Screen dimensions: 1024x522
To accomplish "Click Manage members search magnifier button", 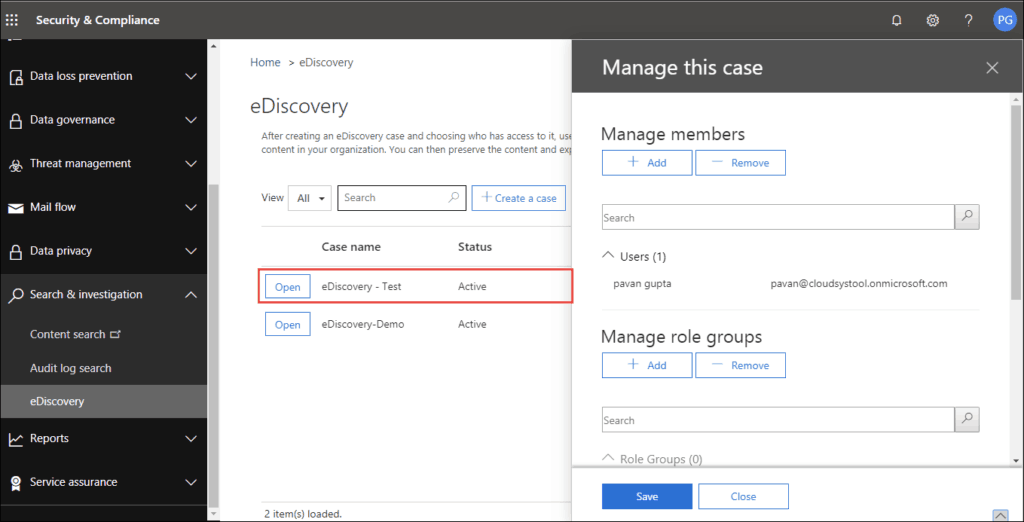I will [x=967, y=217].
